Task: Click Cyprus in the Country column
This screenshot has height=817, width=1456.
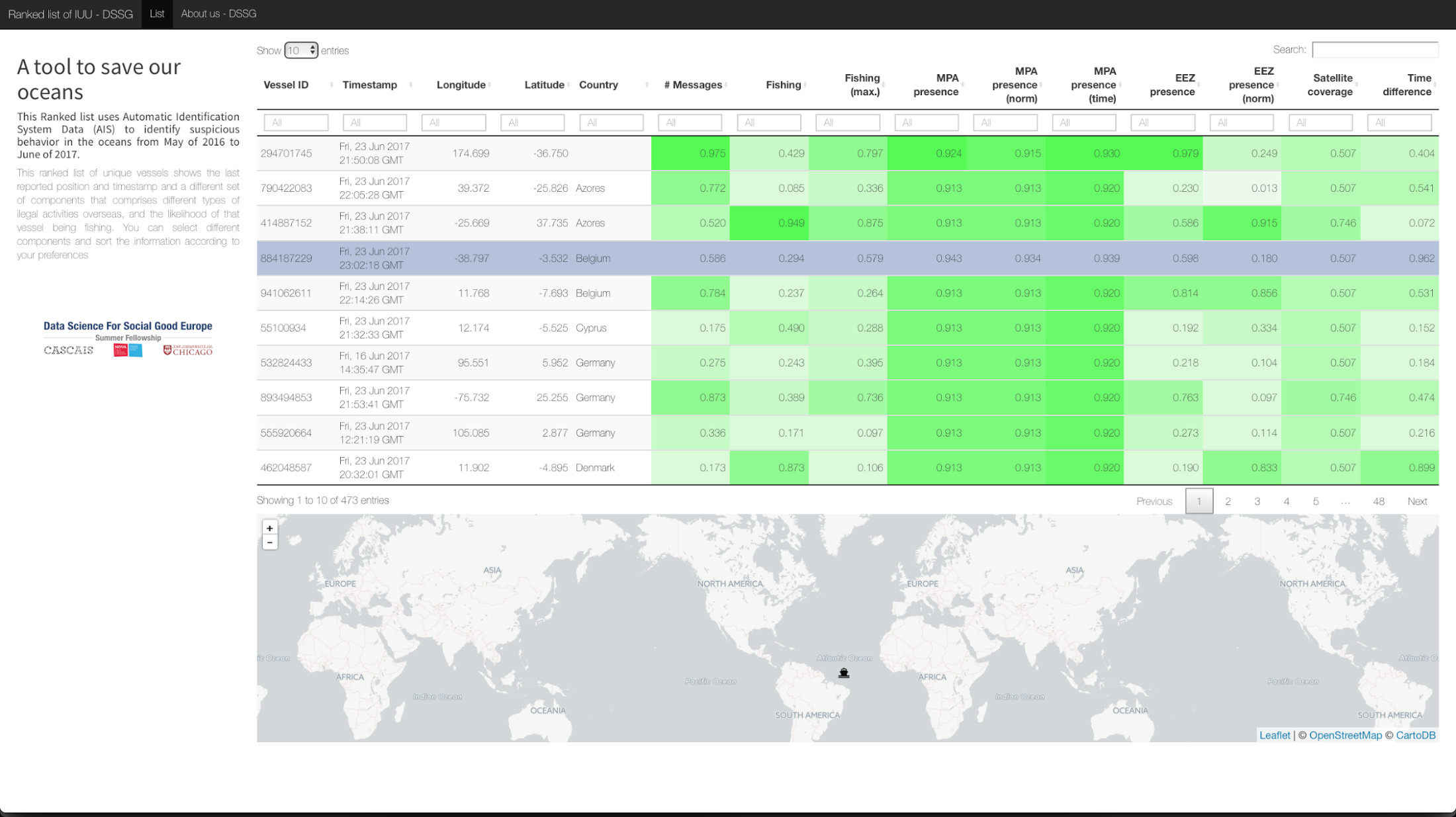Action: [x=591, y=328]
